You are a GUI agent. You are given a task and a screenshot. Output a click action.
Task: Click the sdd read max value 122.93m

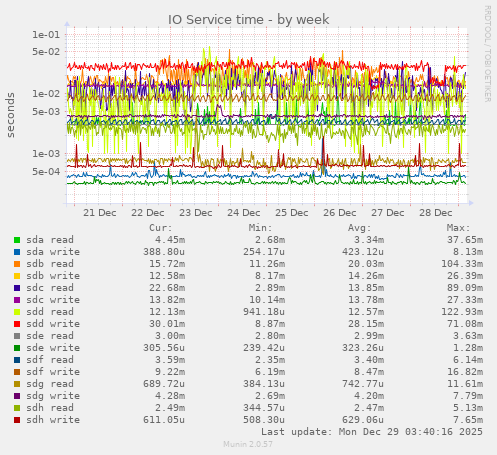click(462, 312)
